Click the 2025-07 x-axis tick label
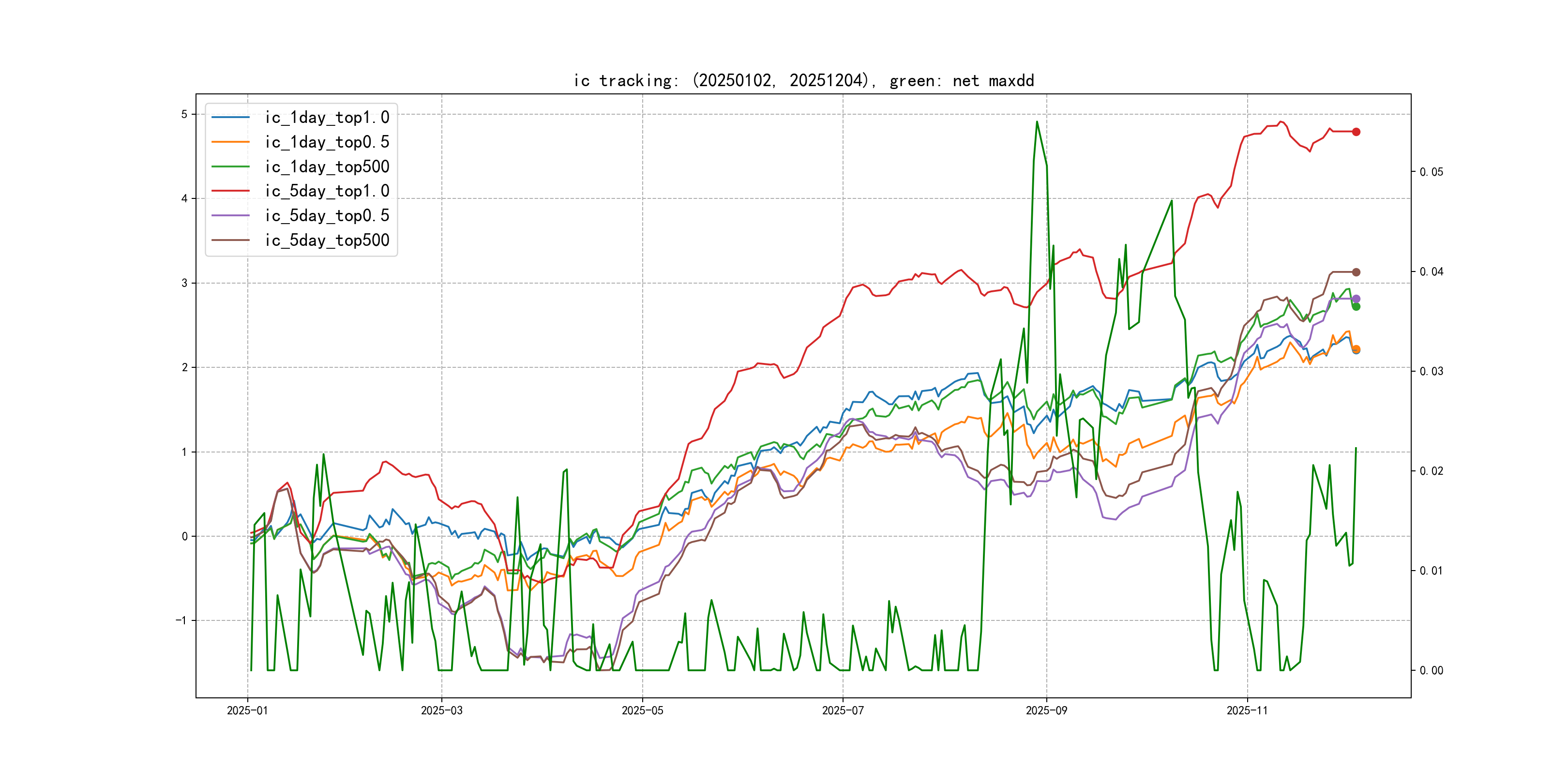Viewport: 1568px width, 784px height. tap(843, 710)
